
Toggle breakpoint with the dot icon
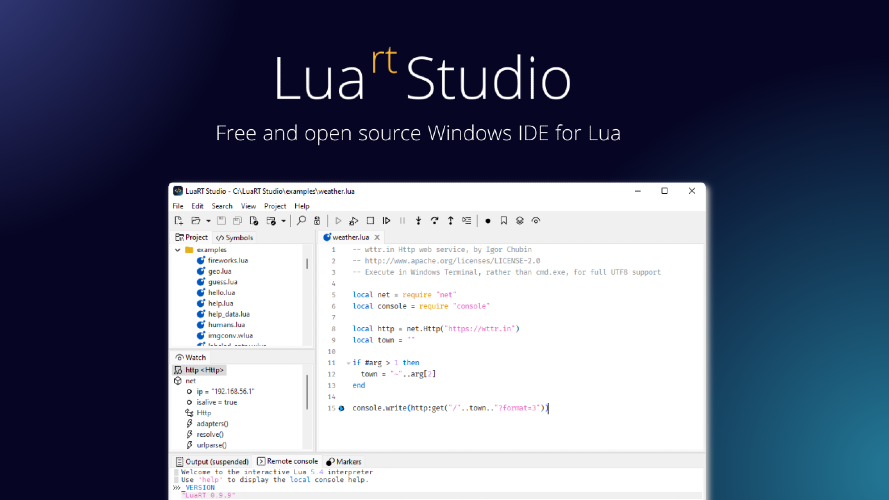click(488, 221)
